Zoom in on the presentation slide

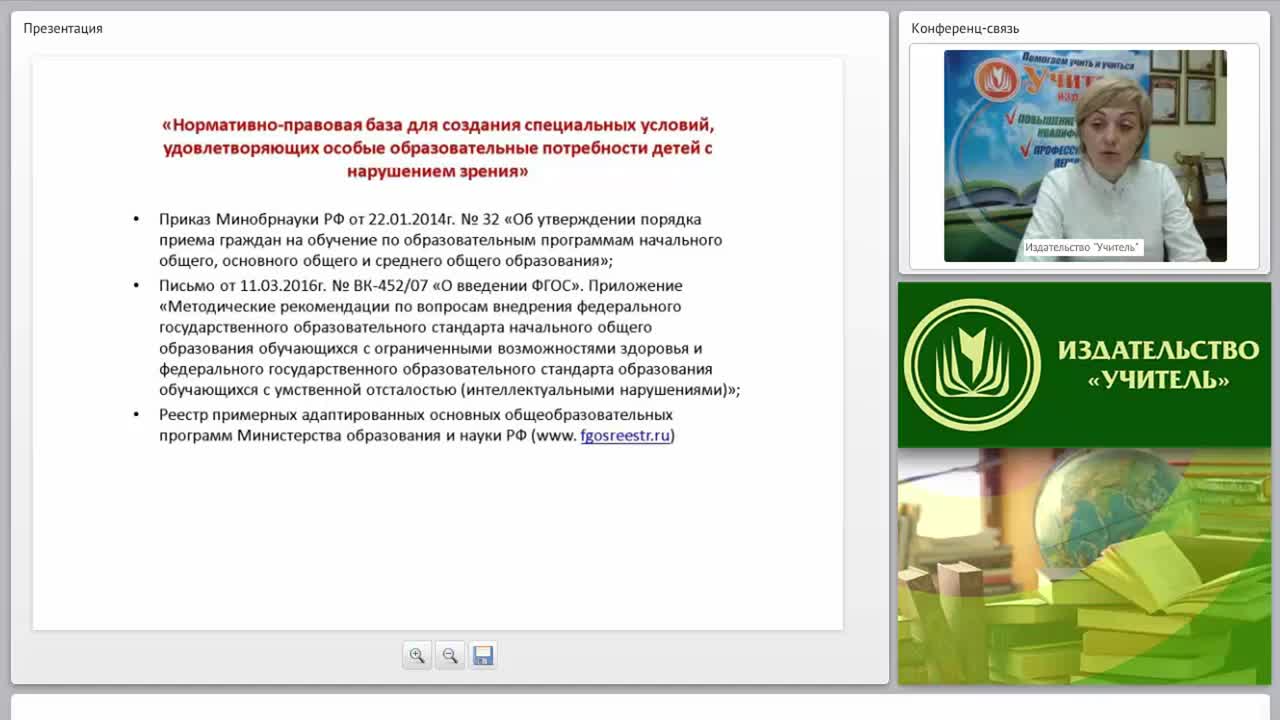pos(417,656)
